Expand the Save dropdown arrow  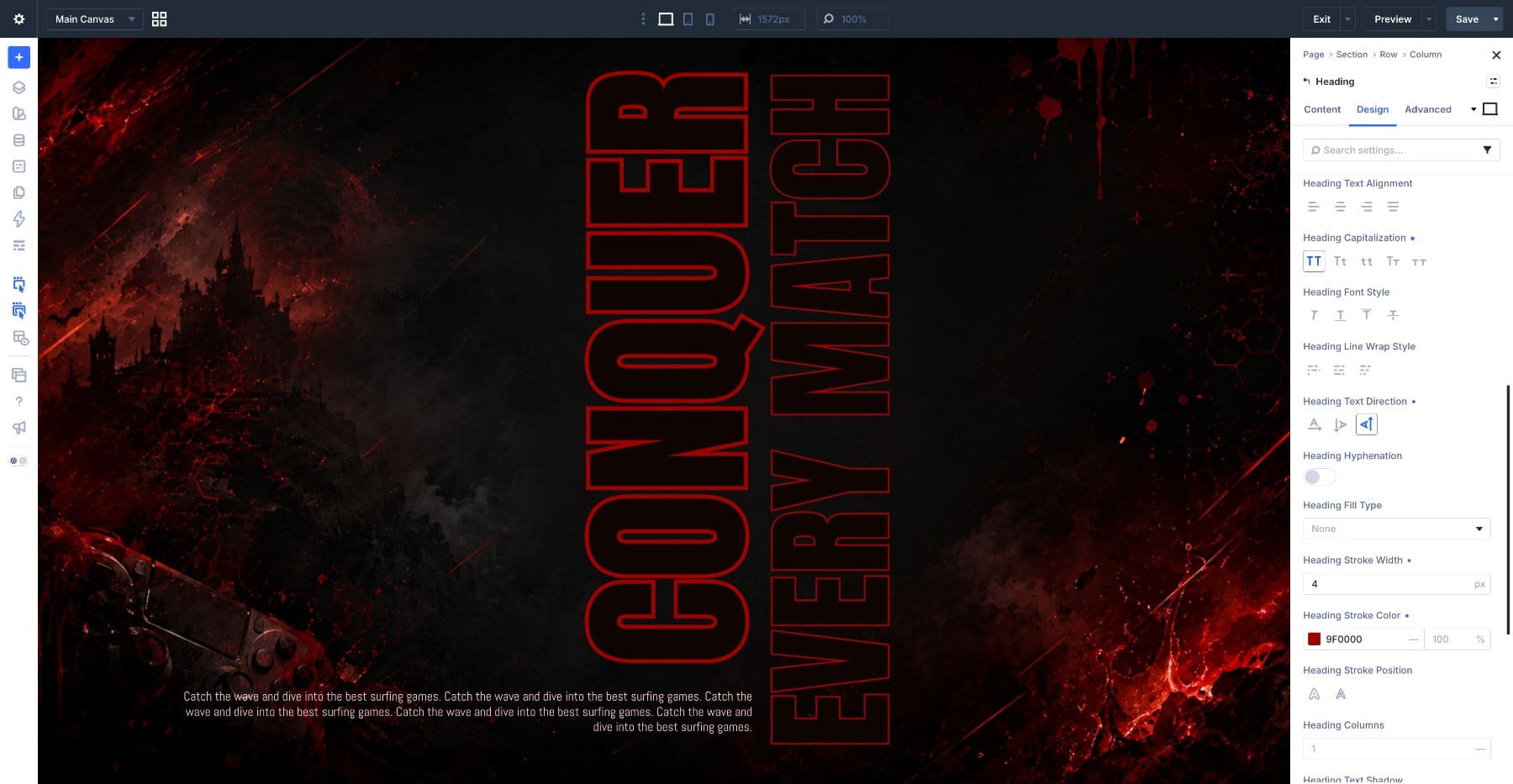[x=1495, y=18]
